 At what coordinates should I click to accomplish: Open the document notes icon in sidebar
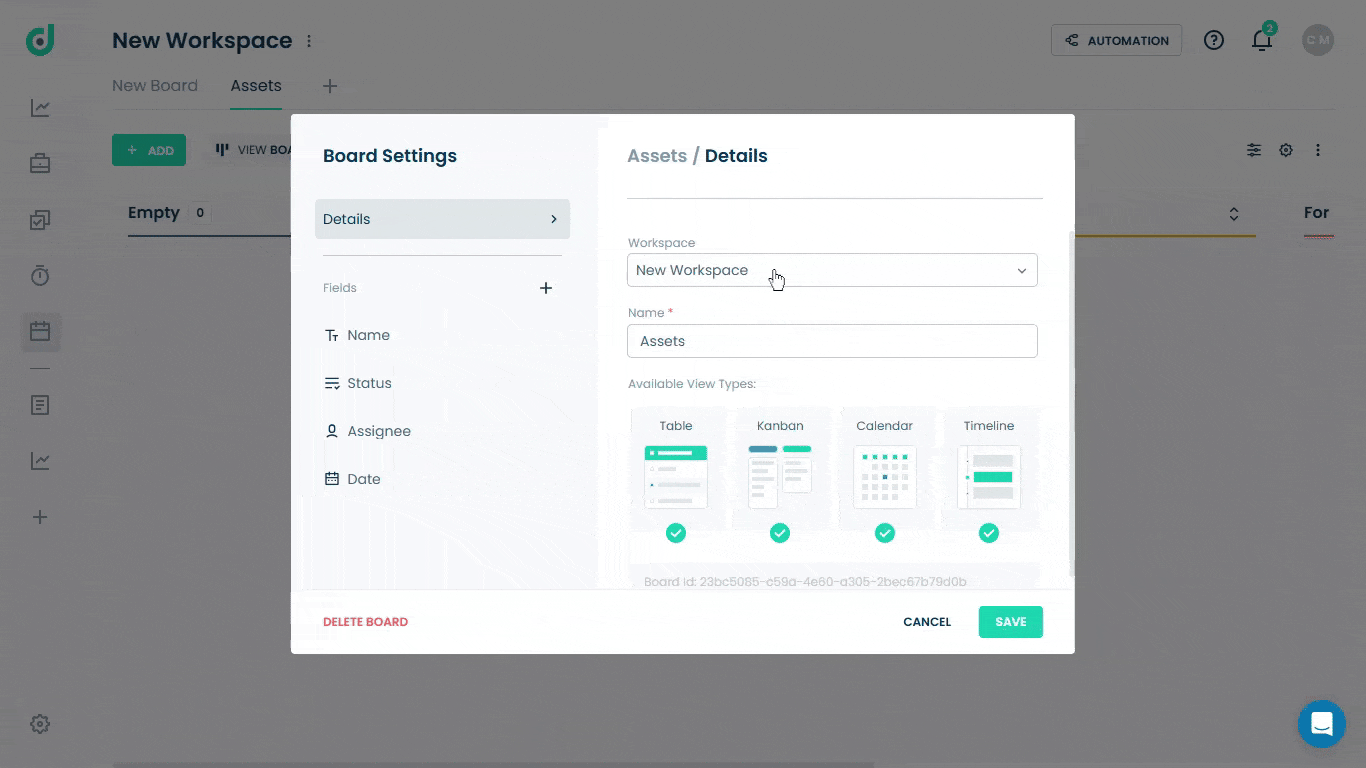(x=40, y=405)
